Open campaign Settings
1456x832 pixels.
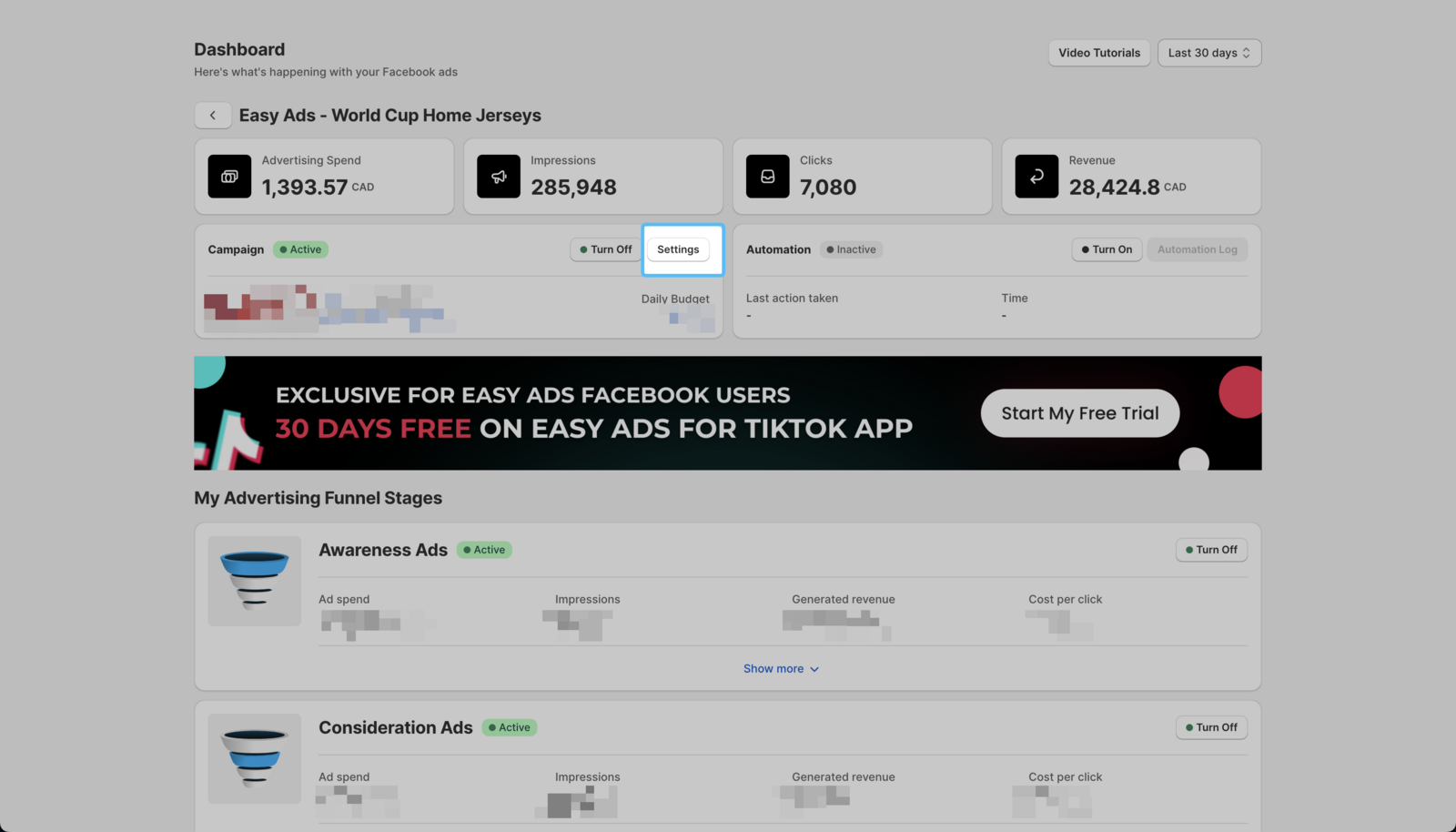[678, 249]
